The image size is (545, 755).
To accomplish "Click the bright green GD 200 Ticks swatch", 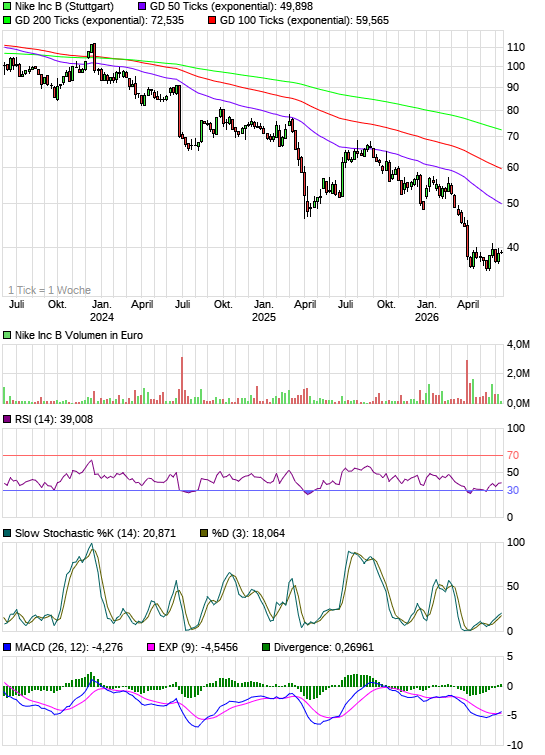I will [x=7, y=21].
